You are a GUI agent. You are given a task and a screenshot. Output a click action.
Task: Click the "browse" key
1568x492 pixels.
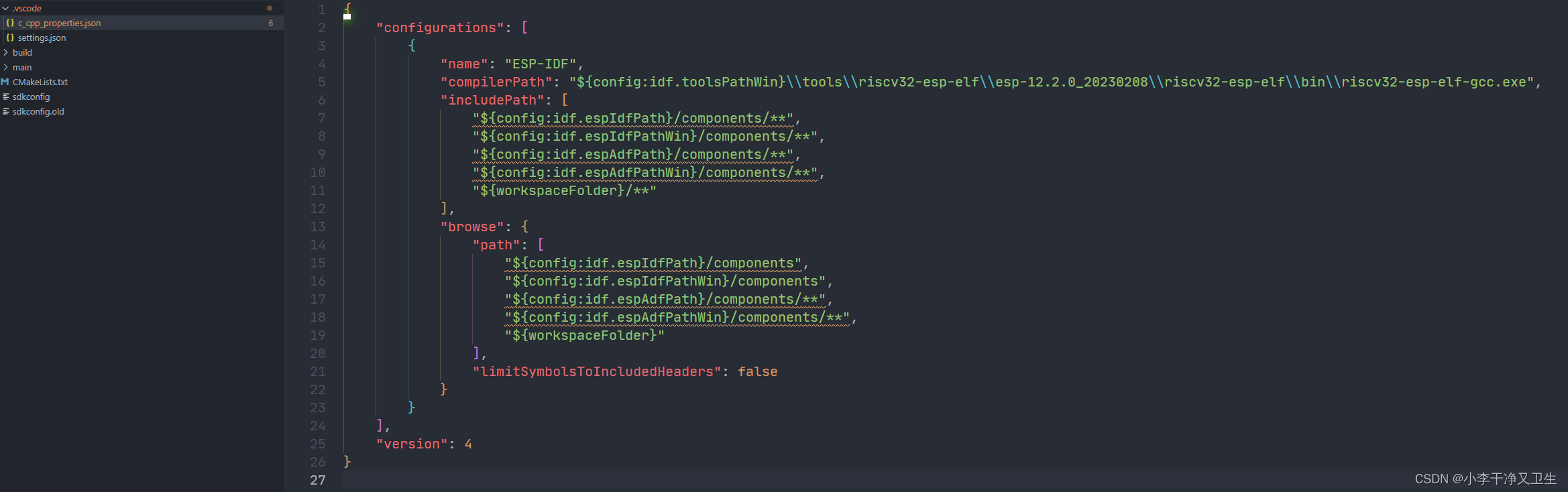tap(472, 227)
